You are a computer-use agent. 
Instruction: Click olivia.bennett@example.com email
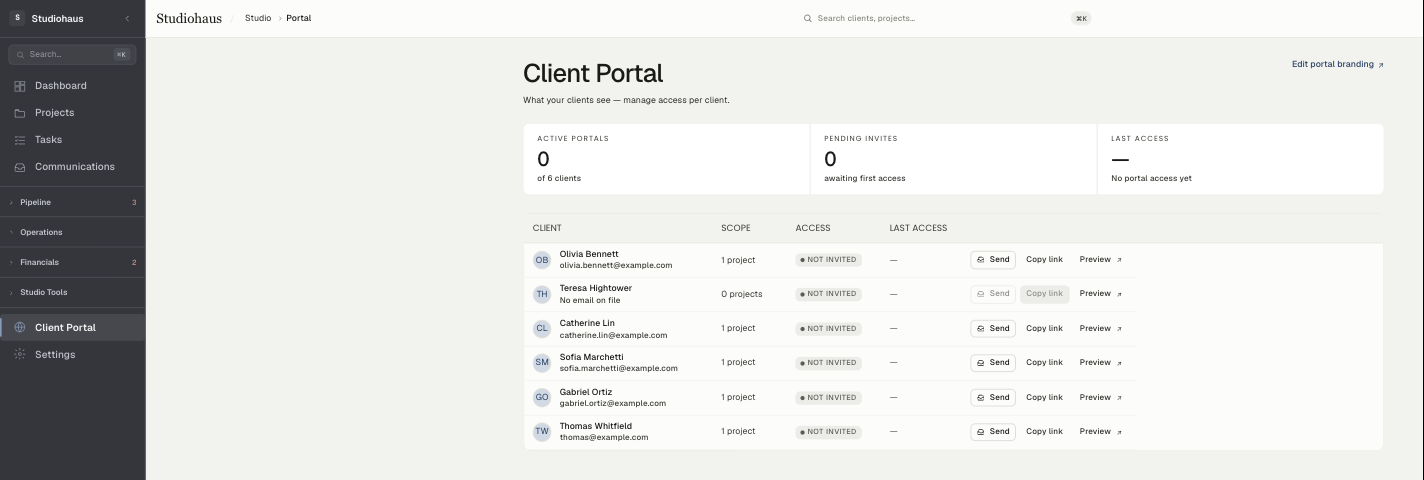(616, 266)
